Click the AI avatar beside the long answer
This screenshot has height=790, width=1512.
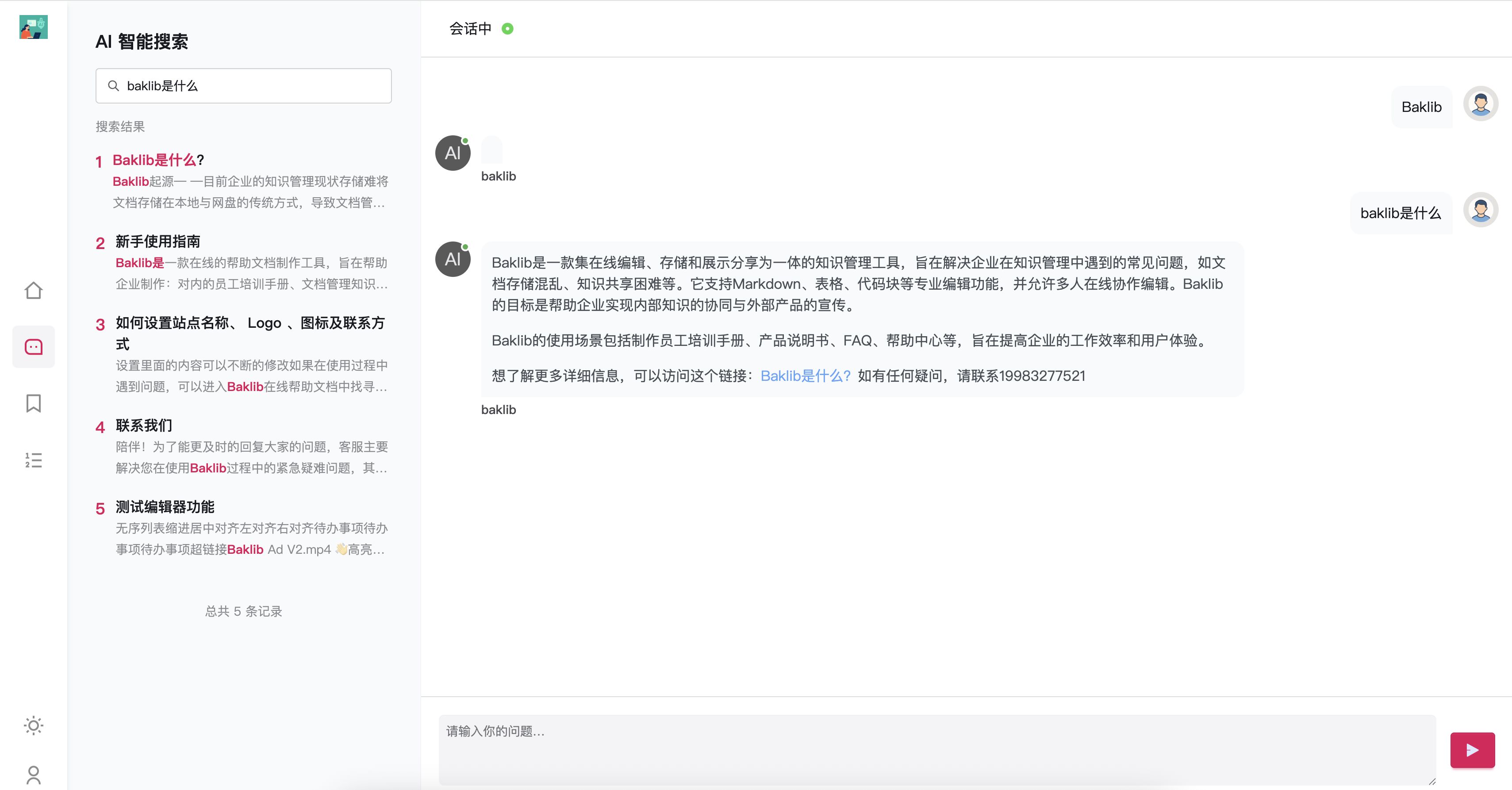point(453,259)
